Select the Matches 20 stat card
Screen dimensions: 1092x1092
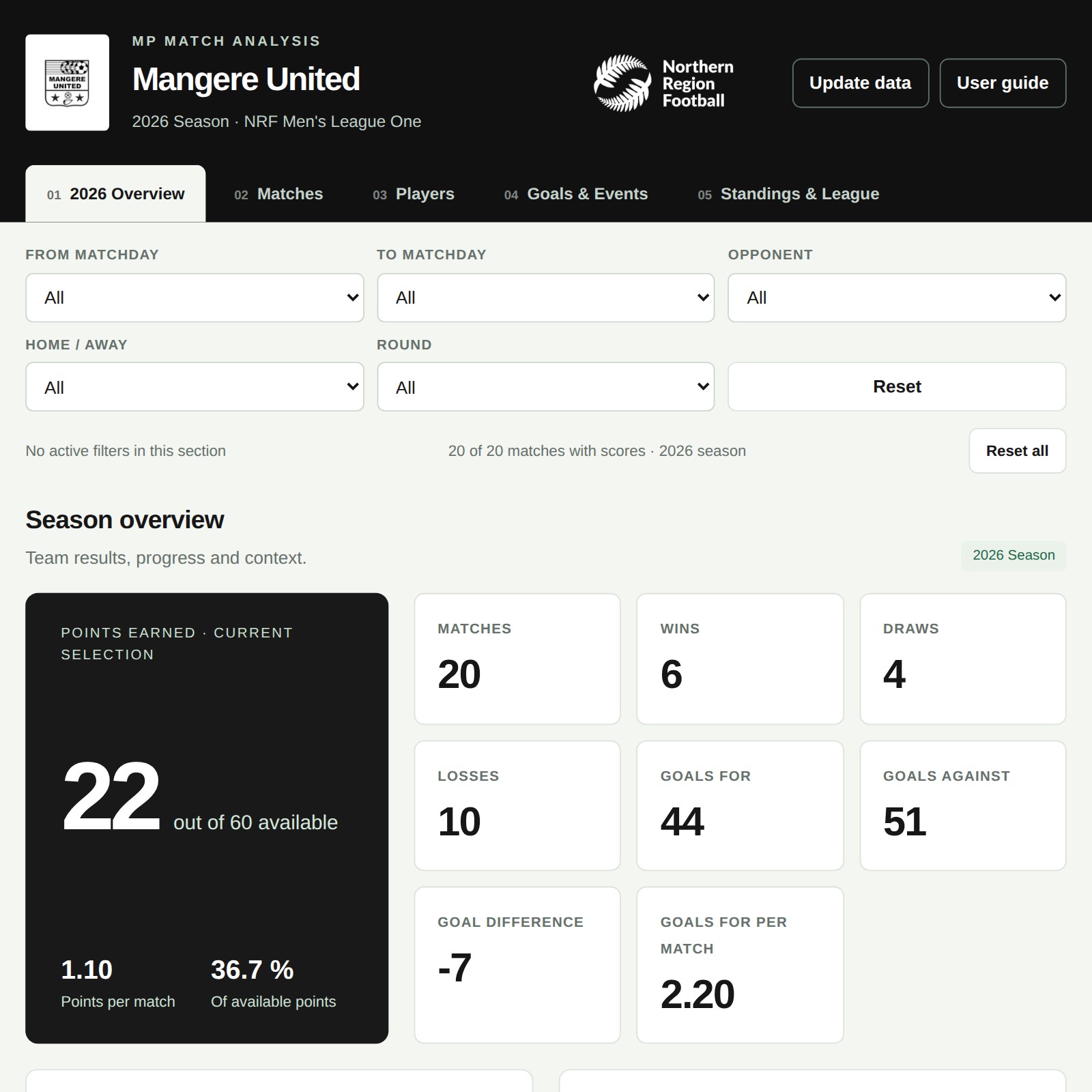click(517, 659)
